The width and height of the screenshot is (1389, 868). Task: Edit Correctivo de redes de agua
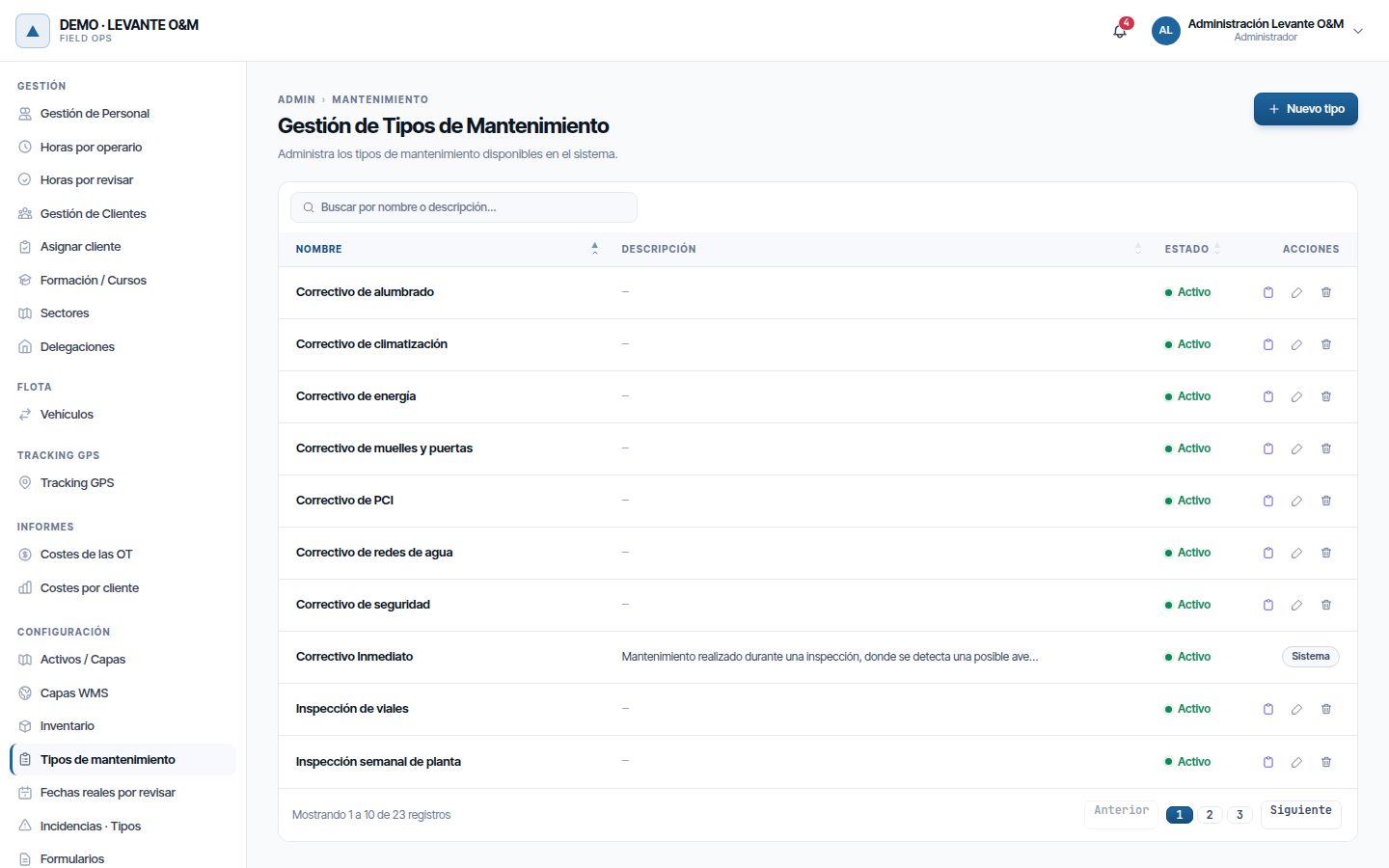coord(1296,553)
